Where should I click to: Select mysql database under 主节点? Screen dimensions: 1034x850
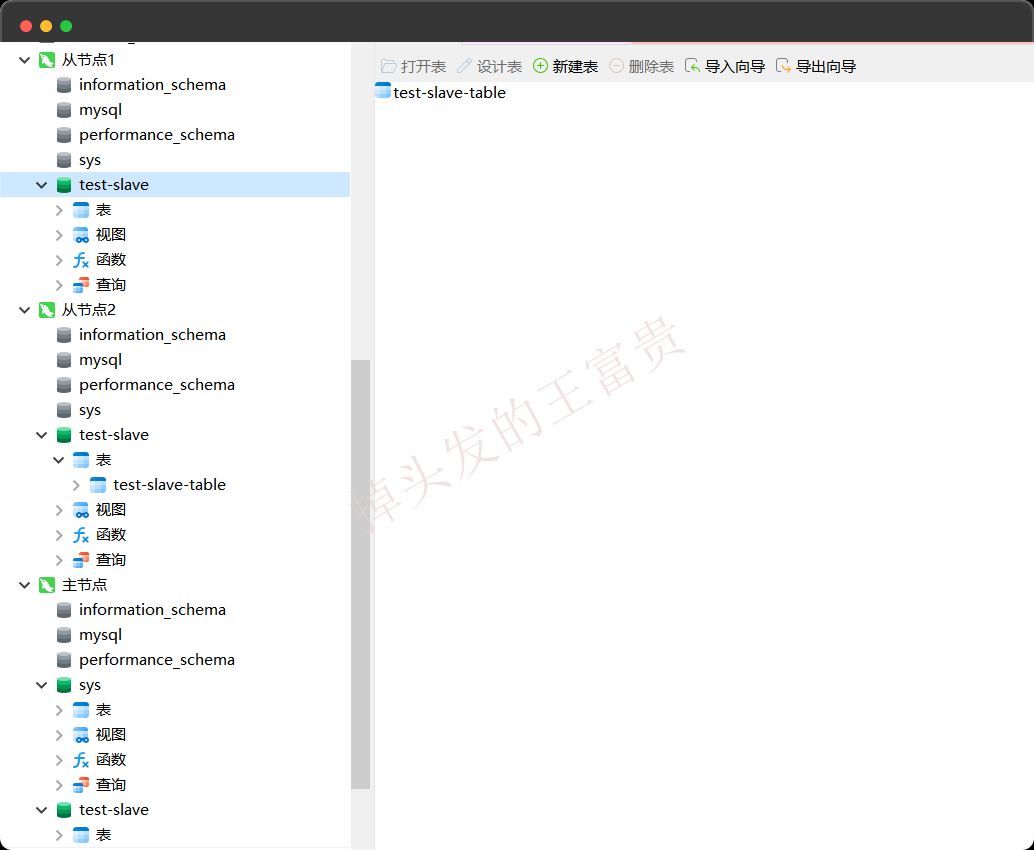coord(100,635)
